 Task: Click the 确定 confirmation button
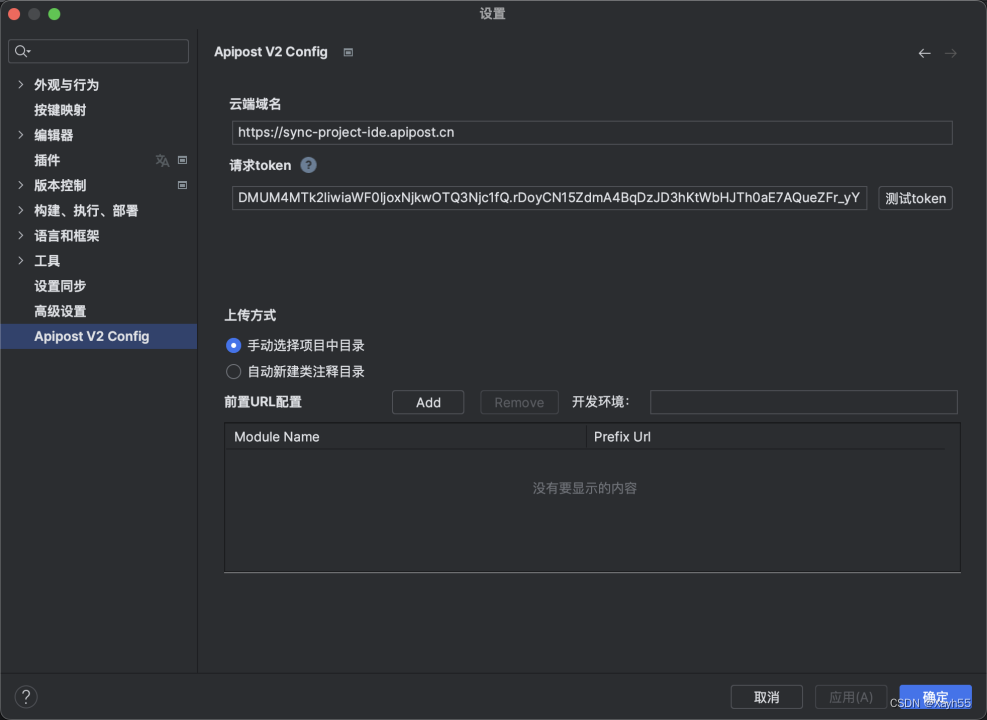pyautogui.click(x=935, y=696)
